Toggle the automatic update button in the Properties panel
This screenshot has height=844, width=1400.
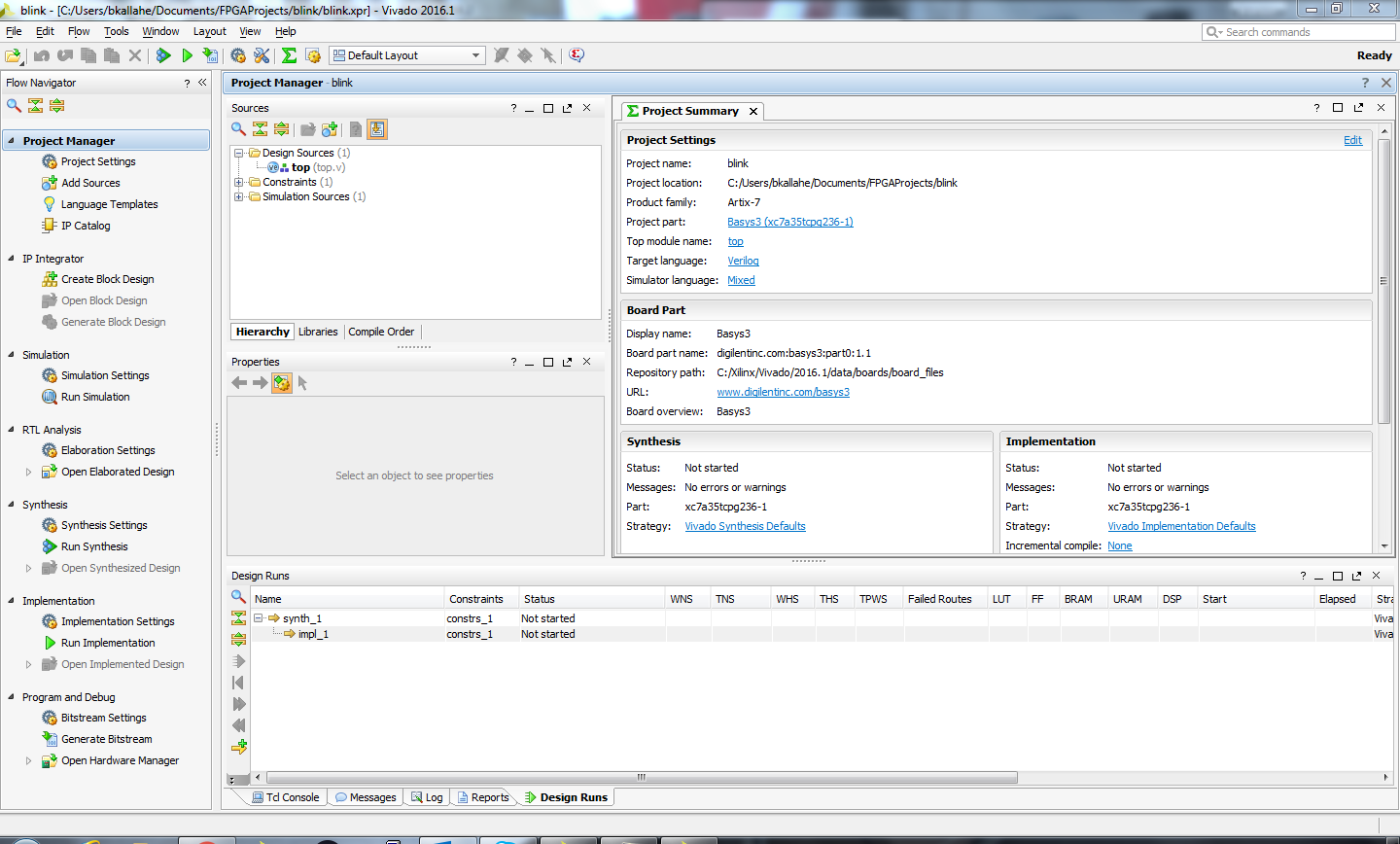(281, 383)
